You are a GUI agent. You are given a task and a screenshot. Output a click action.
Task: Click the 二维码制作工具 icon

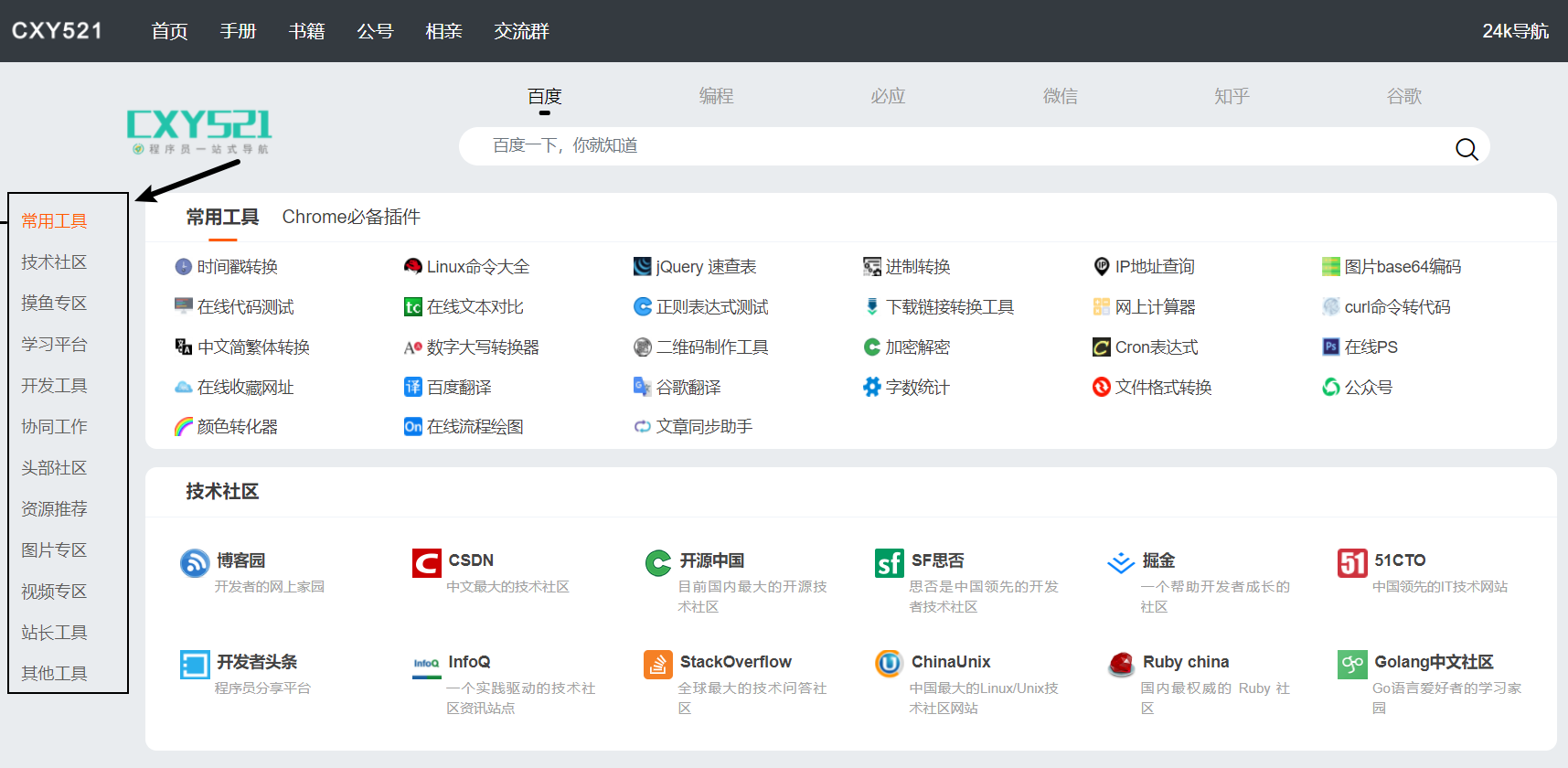643,347
